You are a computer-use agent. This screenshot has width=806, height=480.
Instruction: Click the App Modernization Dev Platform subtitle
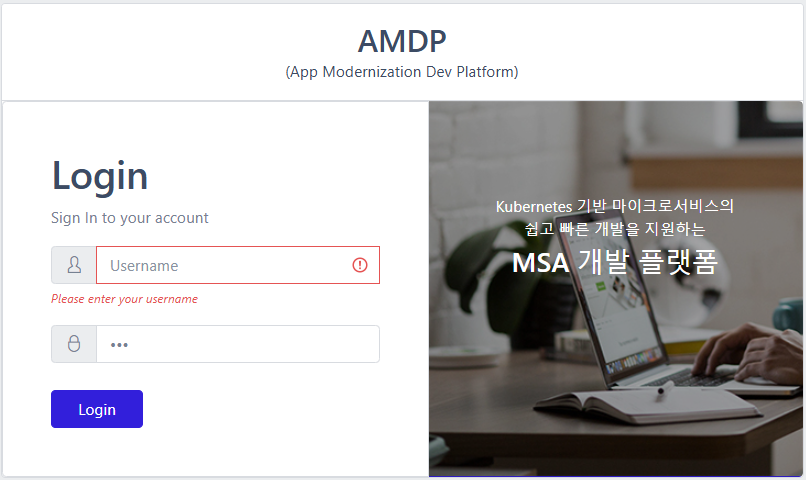(402, 71)
